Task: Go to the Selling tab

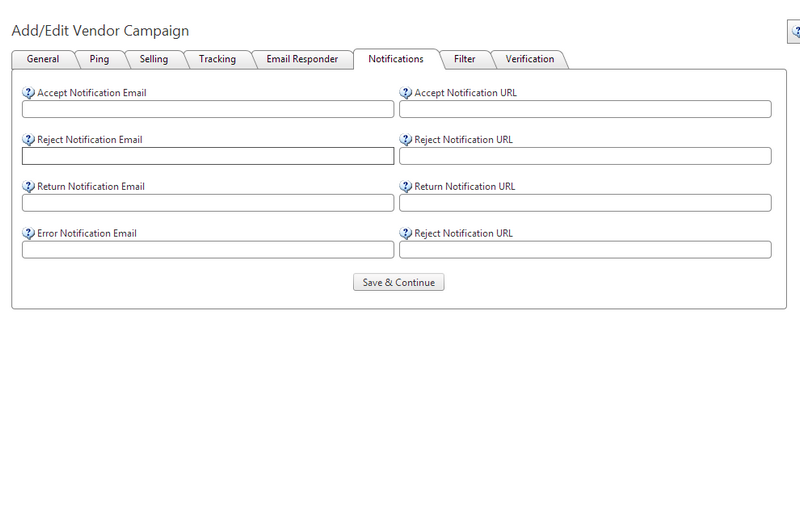Action: (x=153, y=59)
